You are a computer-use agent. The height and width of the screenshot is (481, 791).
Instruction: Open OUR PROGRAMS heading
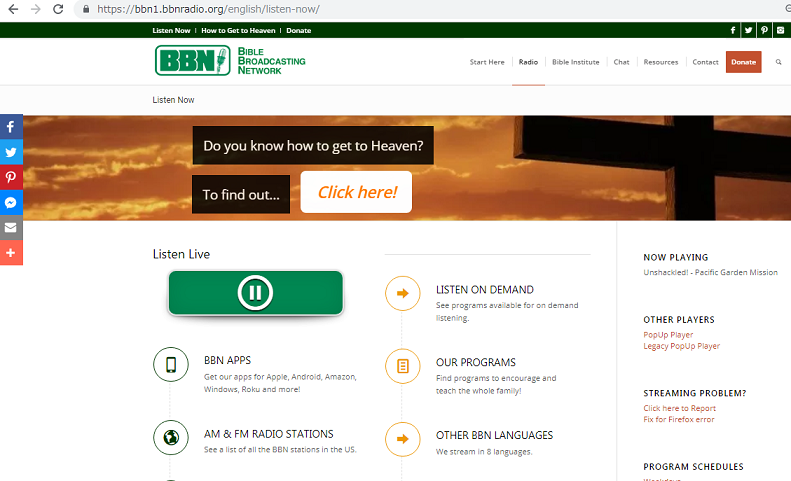coord(476,362)
